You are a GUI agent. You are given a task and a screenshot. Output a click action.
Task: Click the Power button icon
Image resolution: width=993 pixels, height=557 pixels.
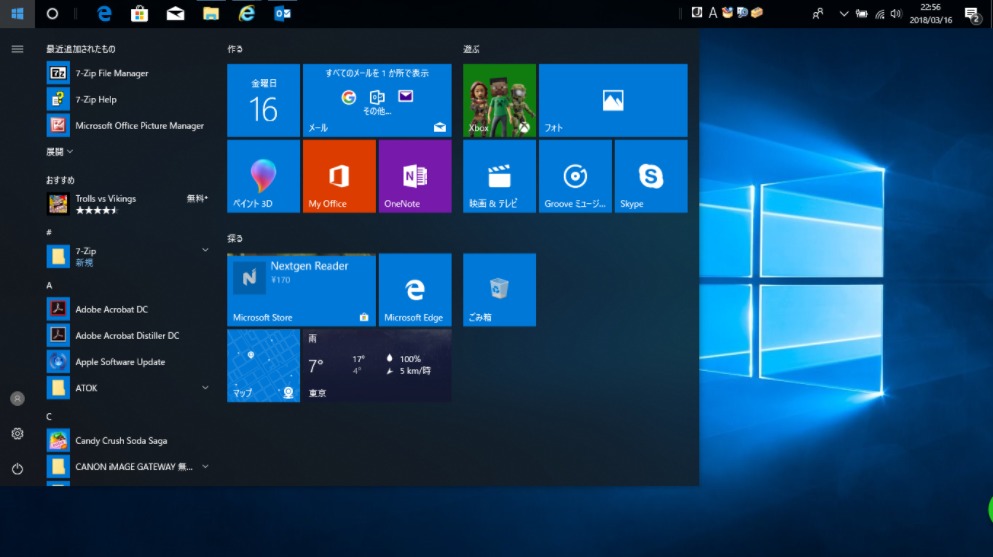[17, 468]
